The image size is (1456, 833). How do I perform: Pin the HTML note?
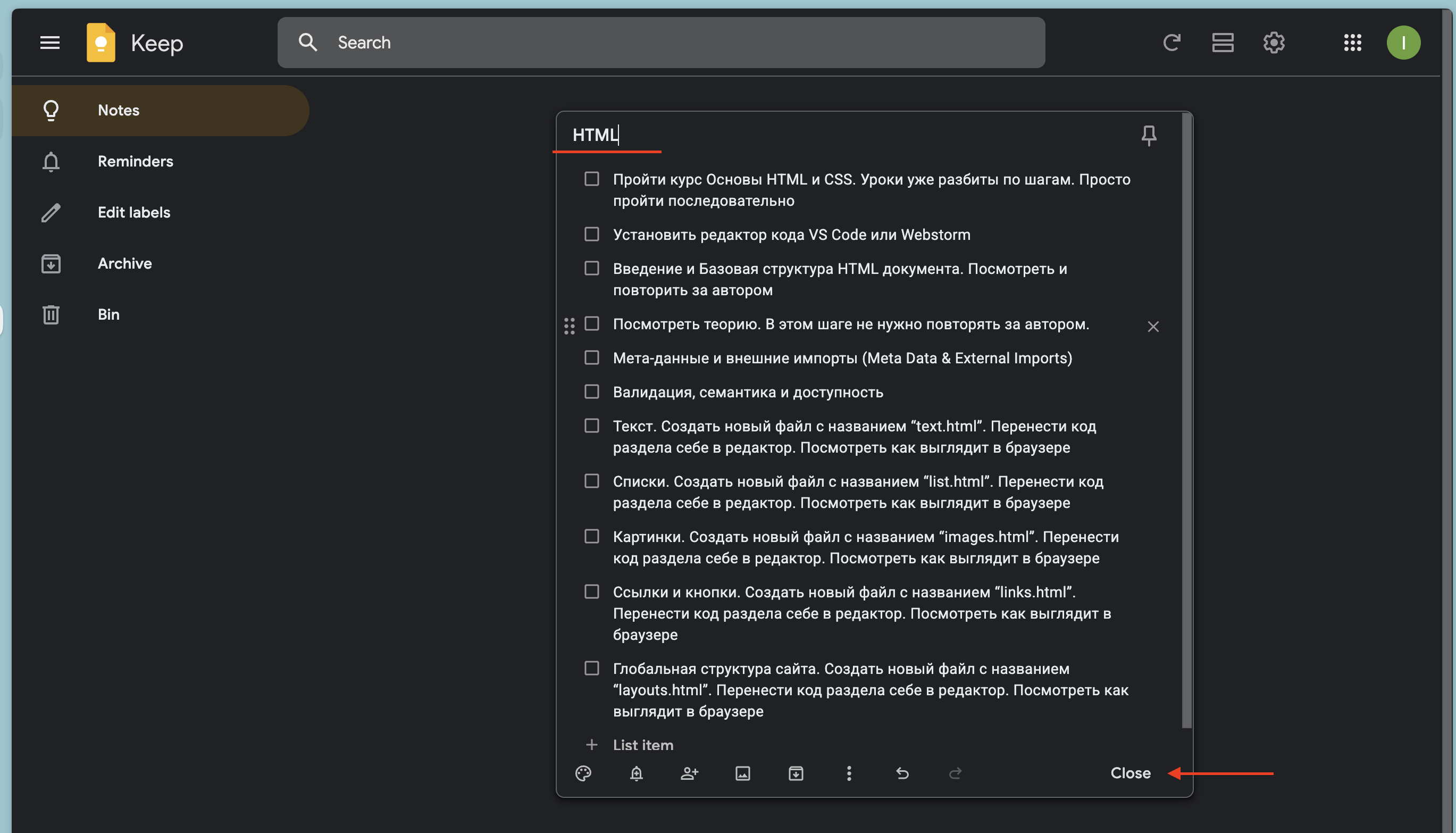pyautogui.click(x=1149, y=135)
